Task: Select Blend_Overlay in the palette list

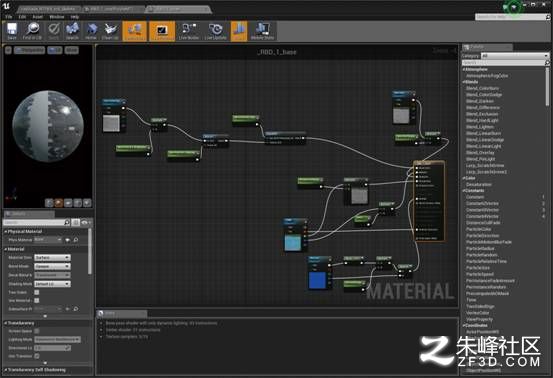Action: click(x=480, y=153)
